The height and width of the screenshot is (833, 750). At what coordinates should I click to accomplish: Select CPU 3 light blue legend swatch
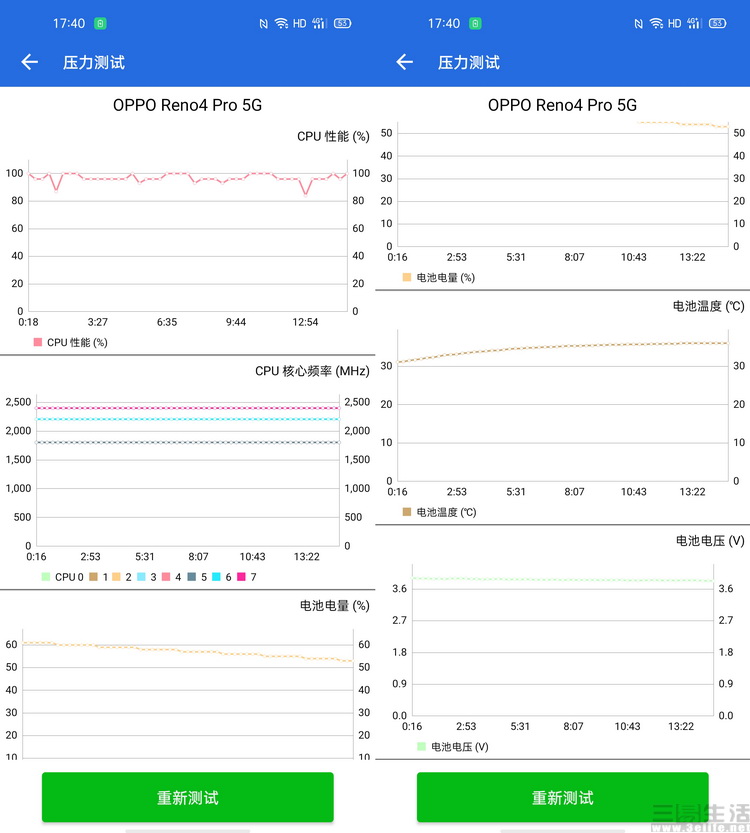[141, 576]
